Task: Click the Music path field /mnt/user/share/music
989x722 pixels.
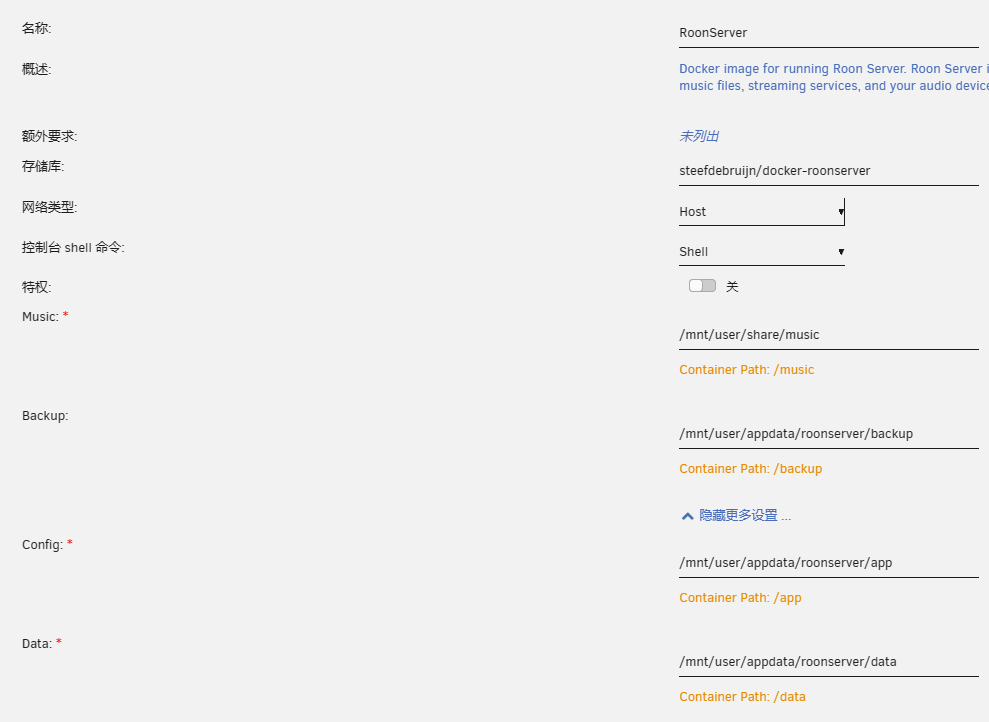Action: pyautogui.click(x=828, y=335)
